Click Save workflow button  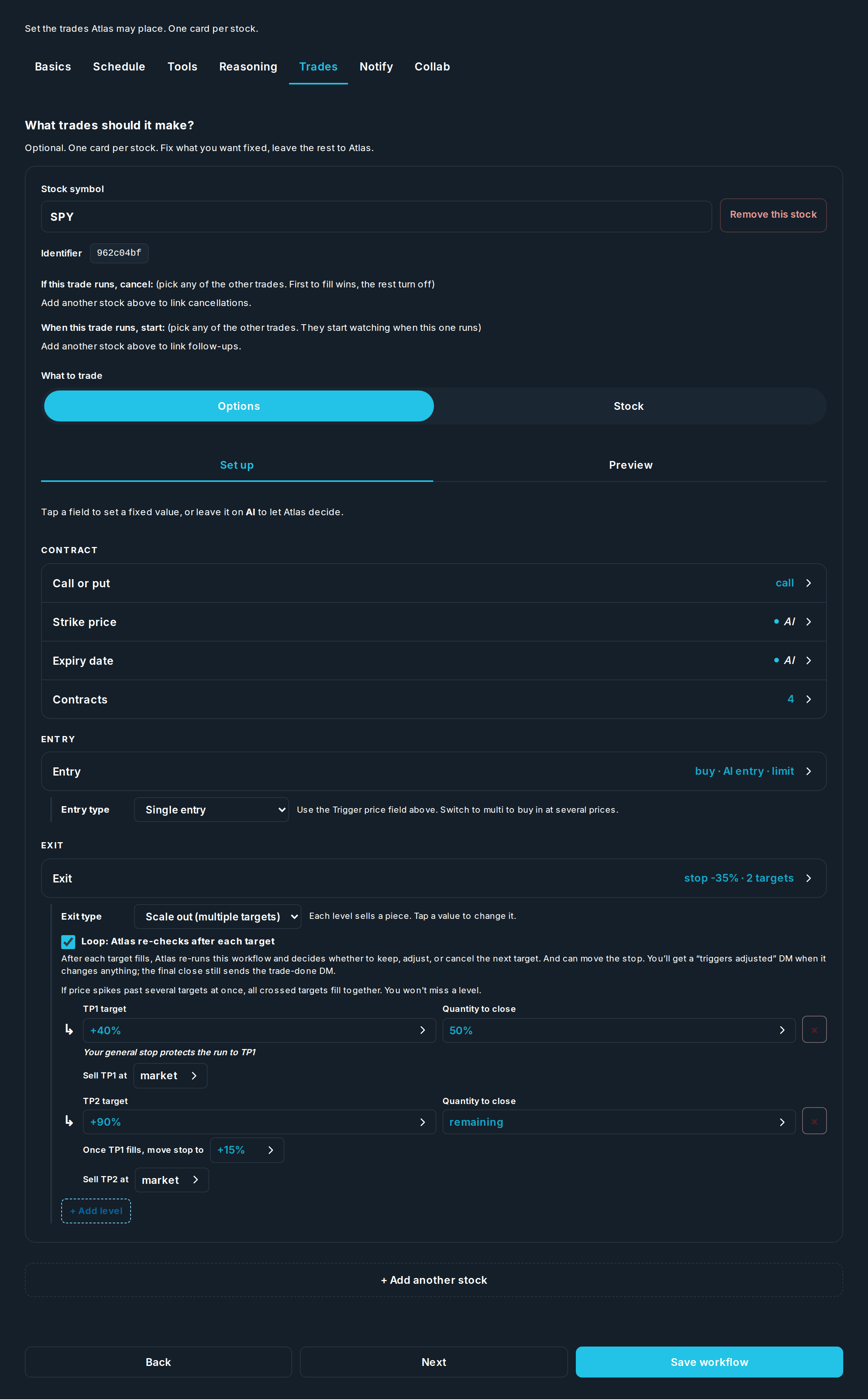point(709,1362)
